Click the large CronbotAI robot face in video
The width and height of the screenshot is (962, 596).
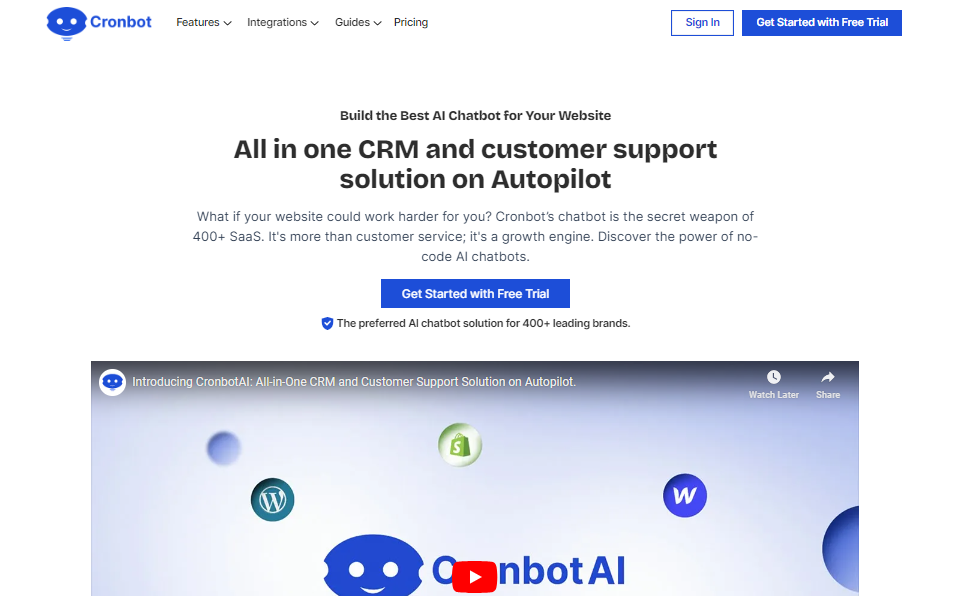[373, 565]
